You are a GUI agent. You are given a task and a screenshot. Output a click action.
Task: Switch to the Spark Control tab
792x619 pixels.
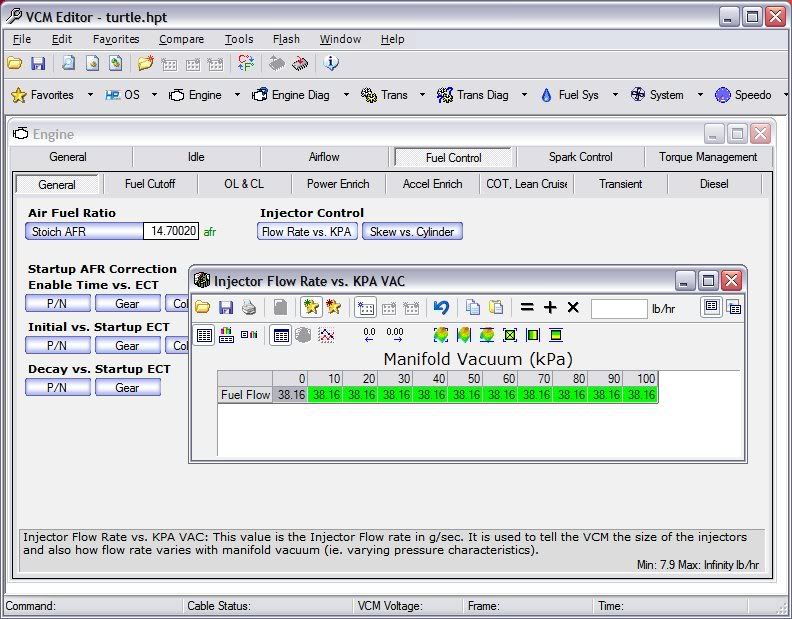coord(580,157)
